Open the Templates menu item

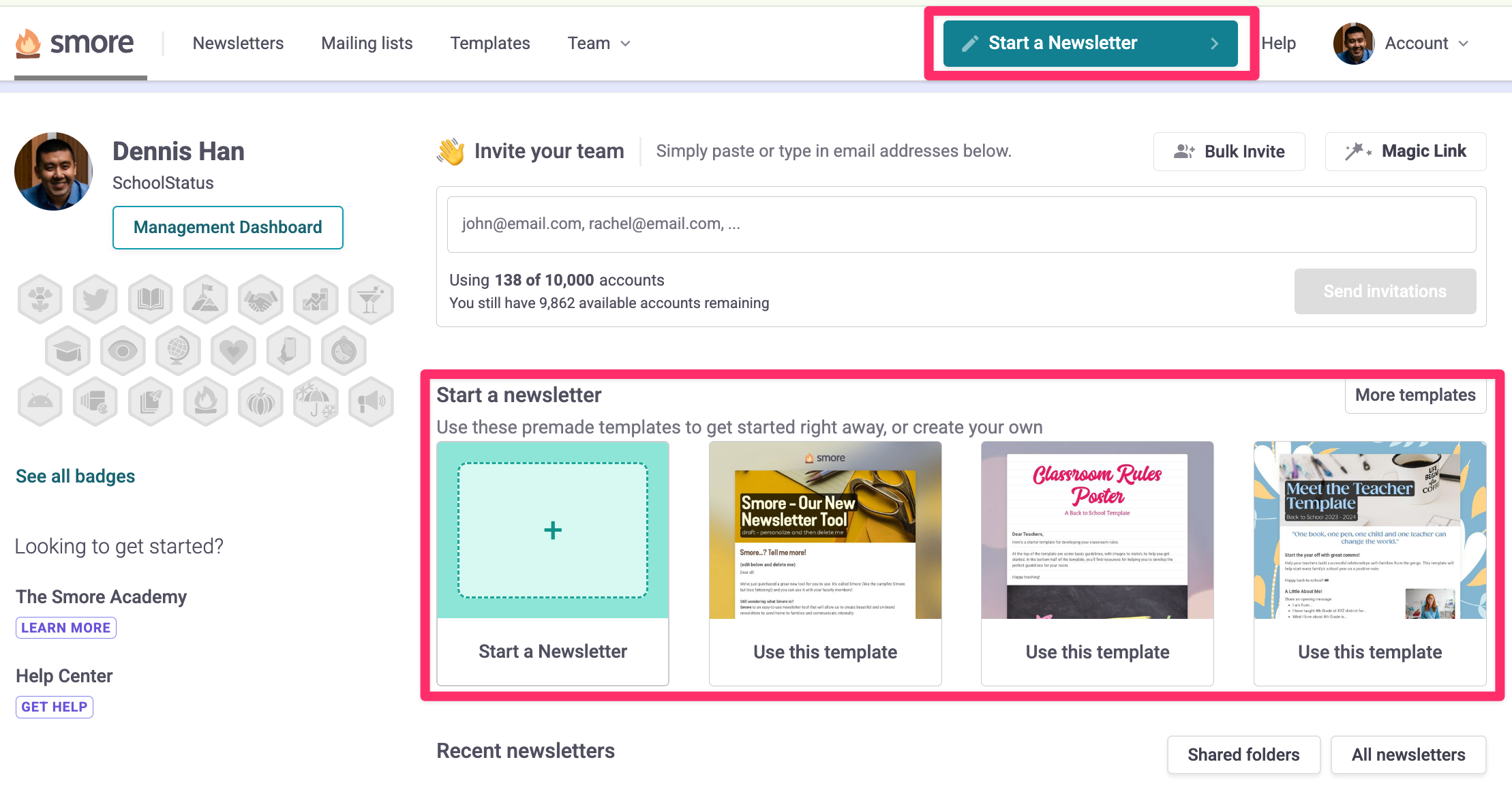pyautogui.click(x=490, y=44)
